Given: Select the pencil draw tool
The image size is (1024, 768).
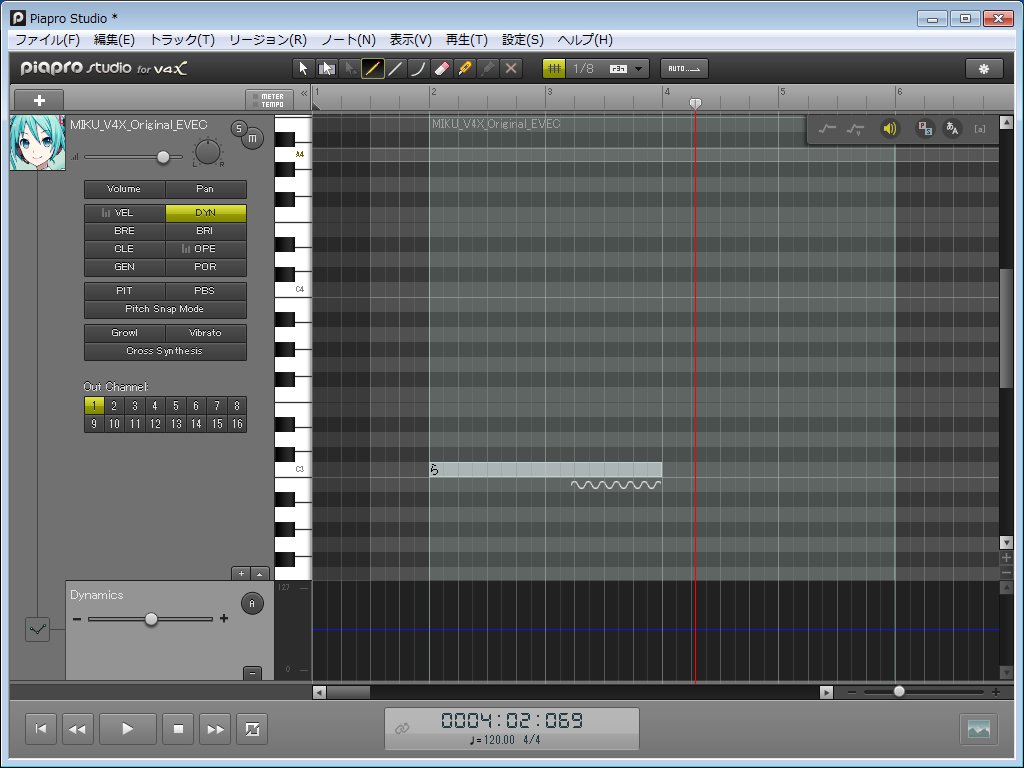Looking at the screenshot, I should click(372, 69).
